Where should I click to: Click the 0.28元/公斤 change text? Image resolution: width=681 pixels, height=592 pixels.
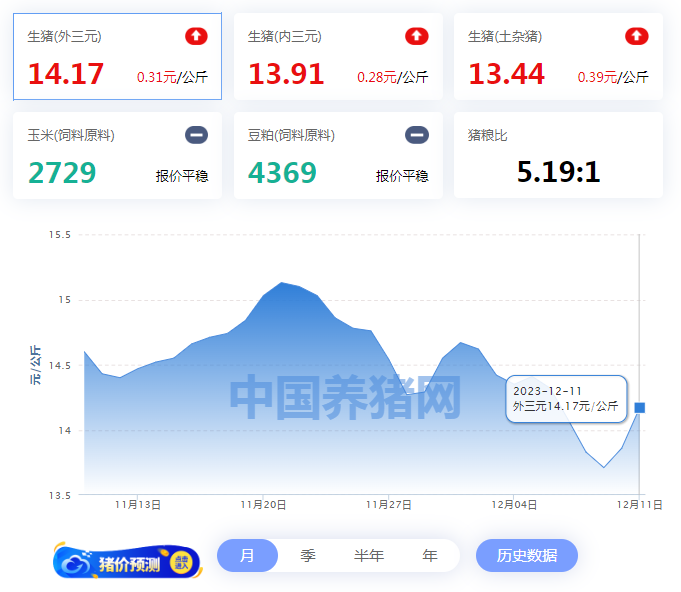[x=393, y=77]
